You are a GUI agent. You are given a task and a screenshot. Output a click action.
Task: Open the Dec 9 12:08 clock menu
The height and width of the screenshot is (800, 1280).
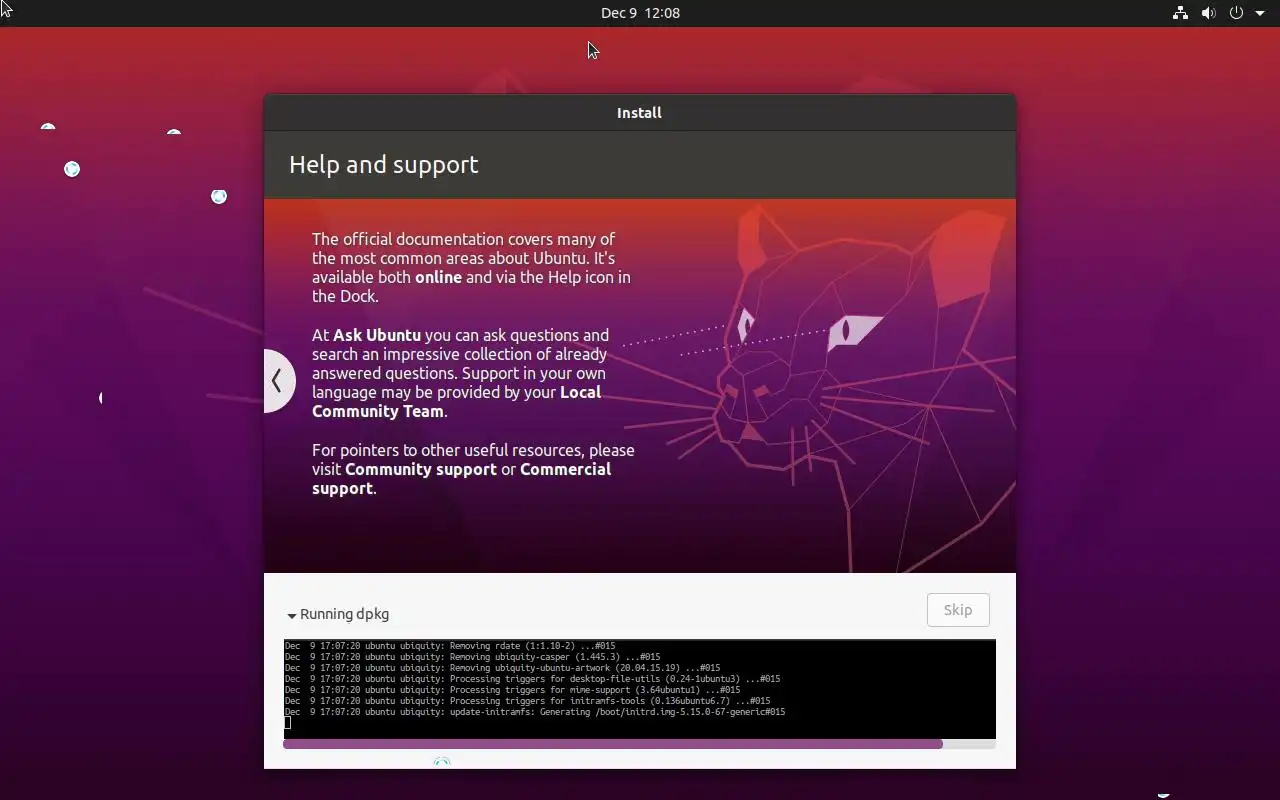[x=640, y=13]
